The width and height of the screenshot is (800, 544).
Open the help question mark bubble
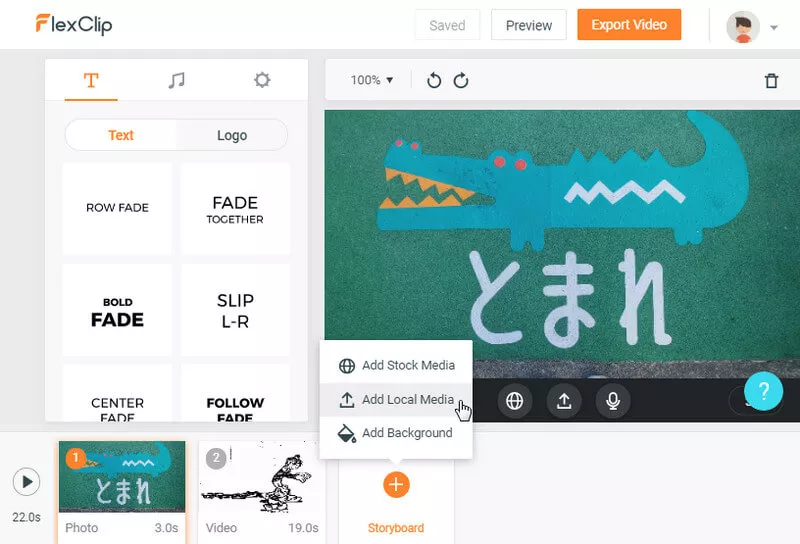point(763,391)
